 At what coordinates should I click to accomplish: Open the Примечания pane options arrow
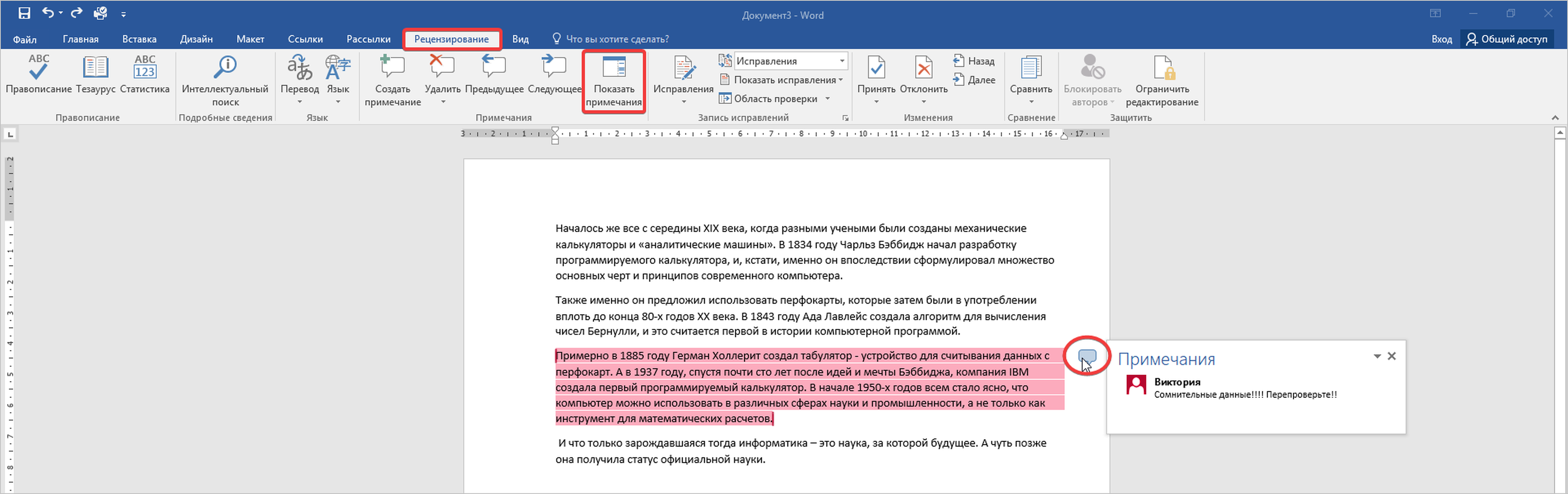(x=1377, y=356)
